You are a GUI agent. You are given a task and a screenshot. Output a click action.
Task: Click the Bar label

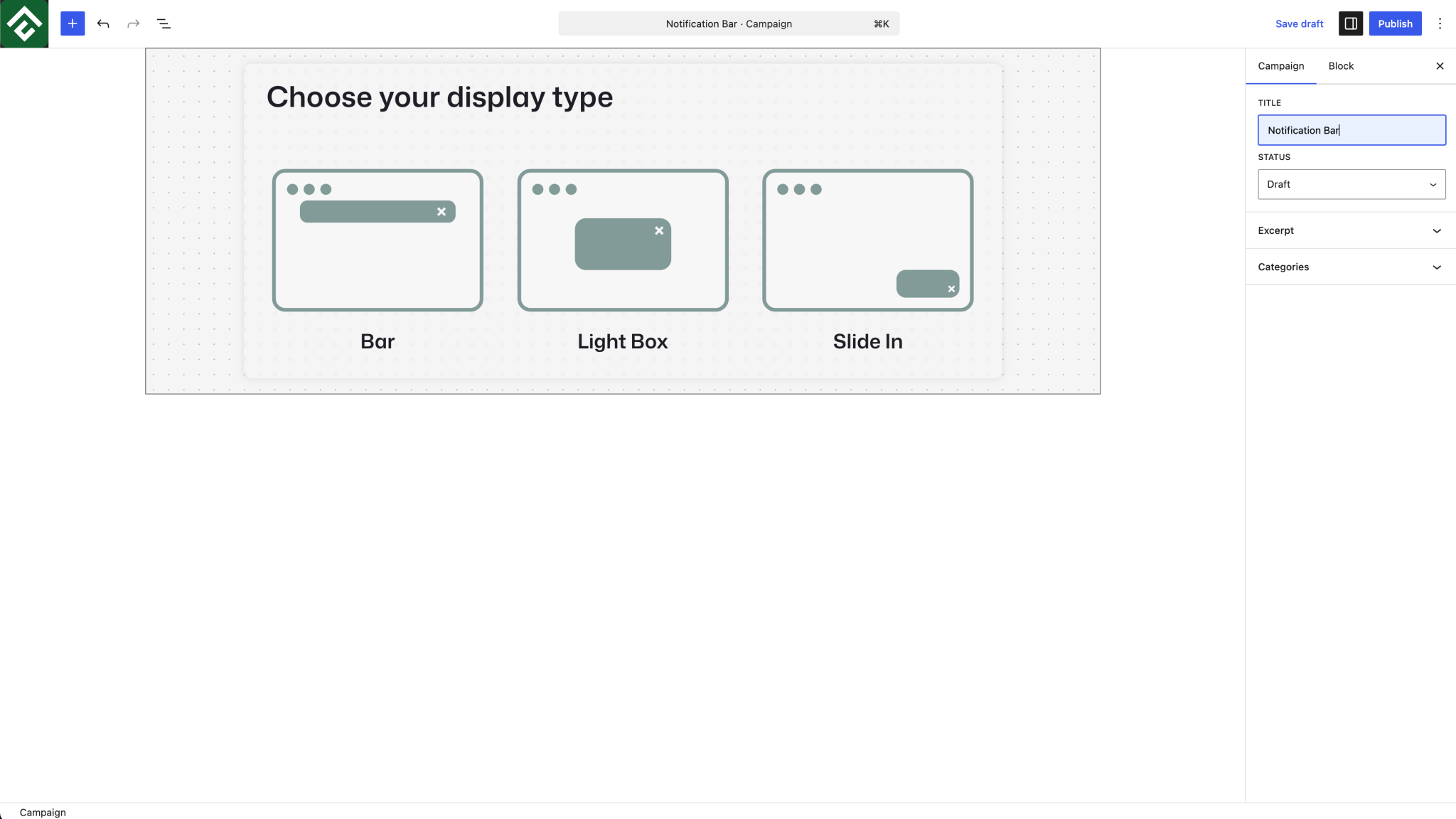point(378,341)
